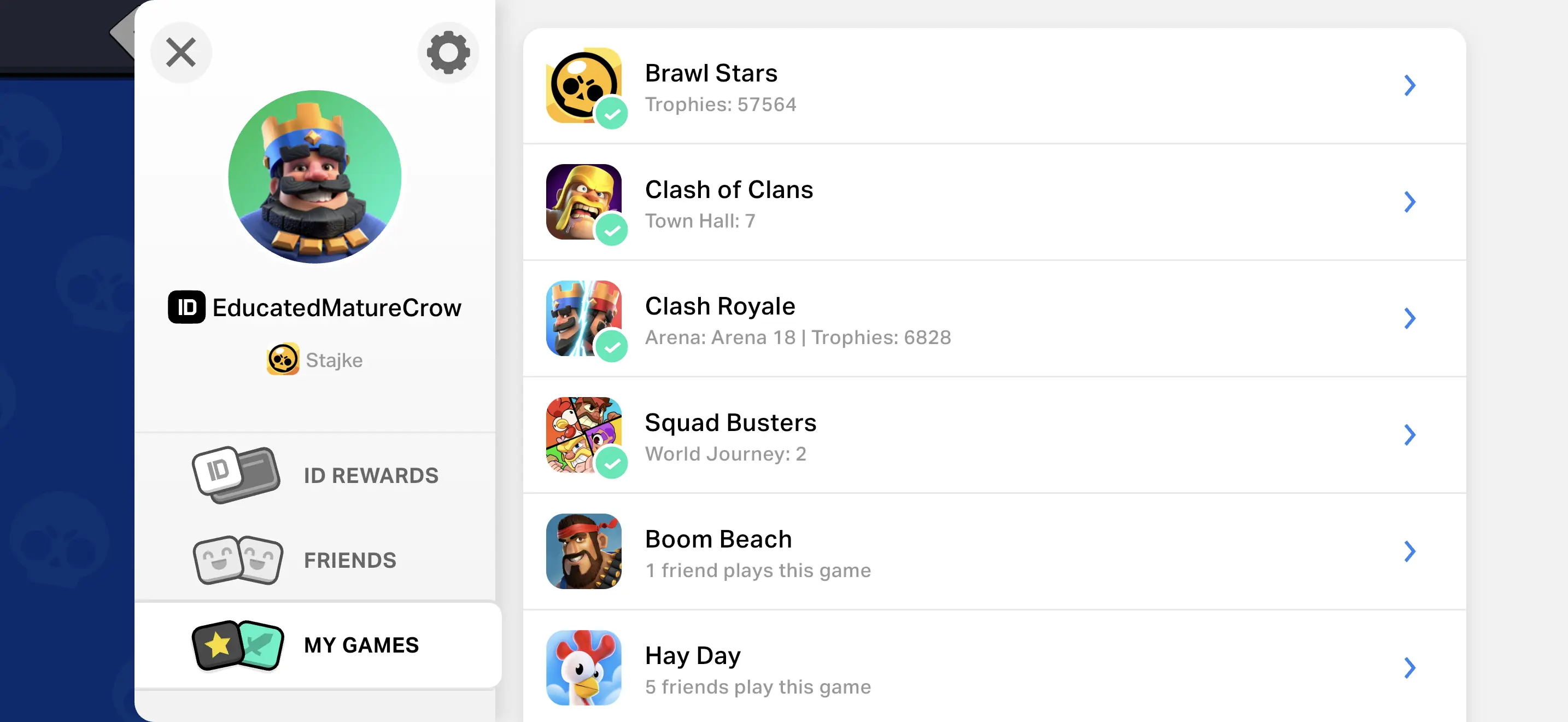Close the Supercell ID panel

pyautogui.click(x=181, y=53)
